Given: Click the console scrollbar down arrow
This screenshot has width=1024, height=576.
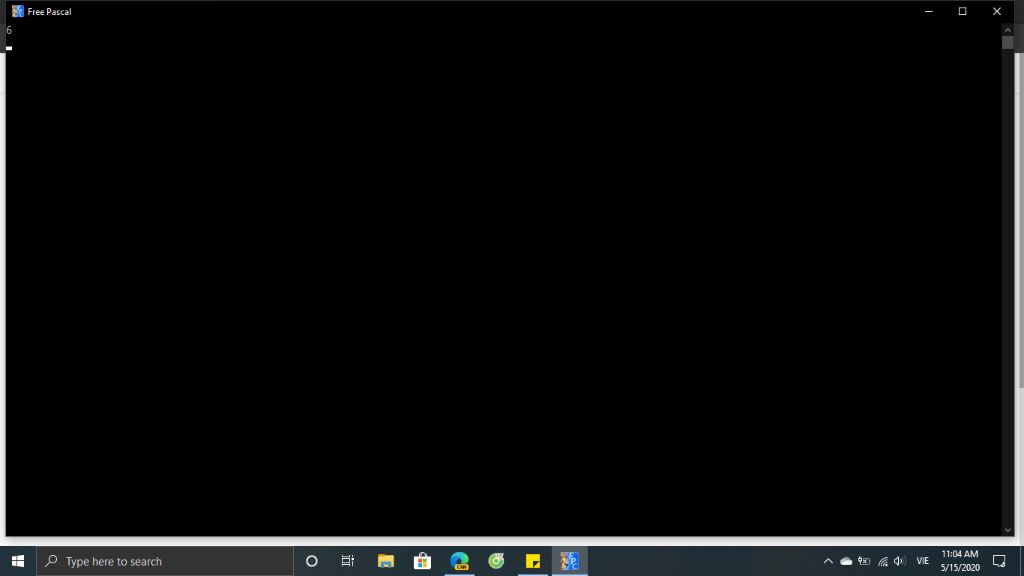Looking at the screenshot, I should [x=1007, y=530].
